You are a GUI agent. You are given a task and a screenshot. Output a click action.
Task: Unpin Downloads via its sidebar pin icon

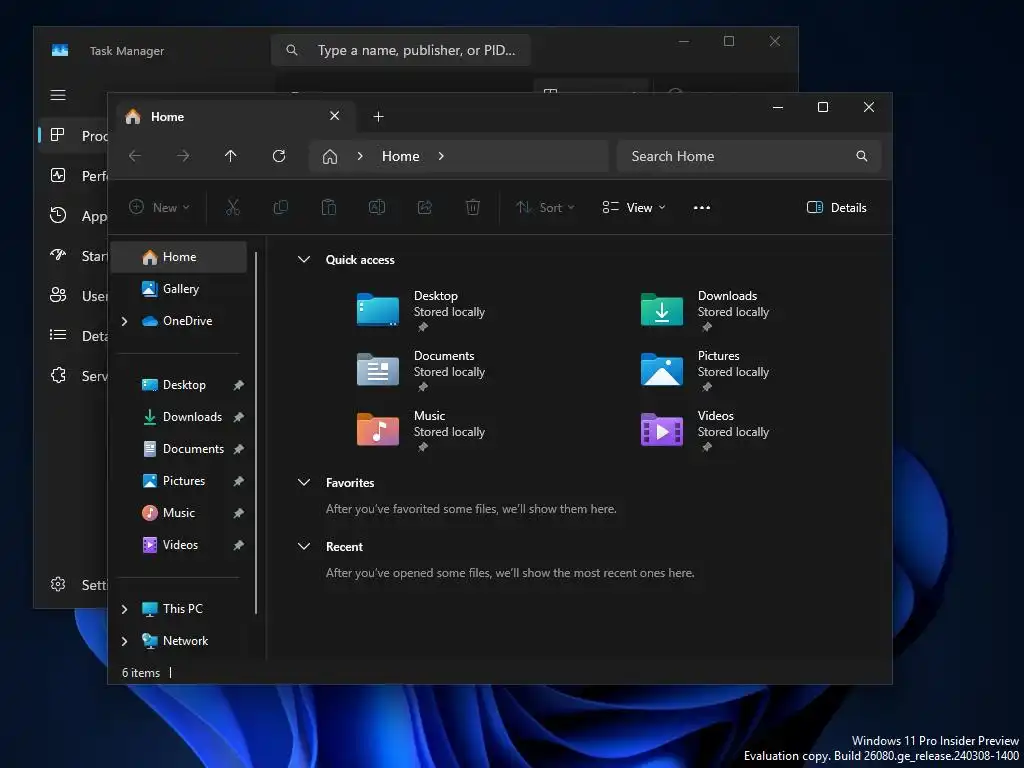(239, 417)
